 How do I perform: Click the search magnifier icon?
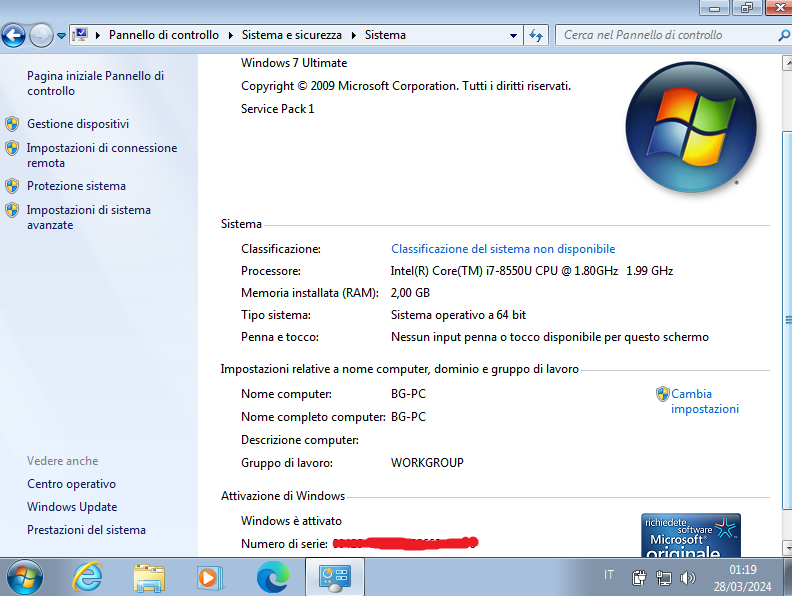click(x=784, y=35)
